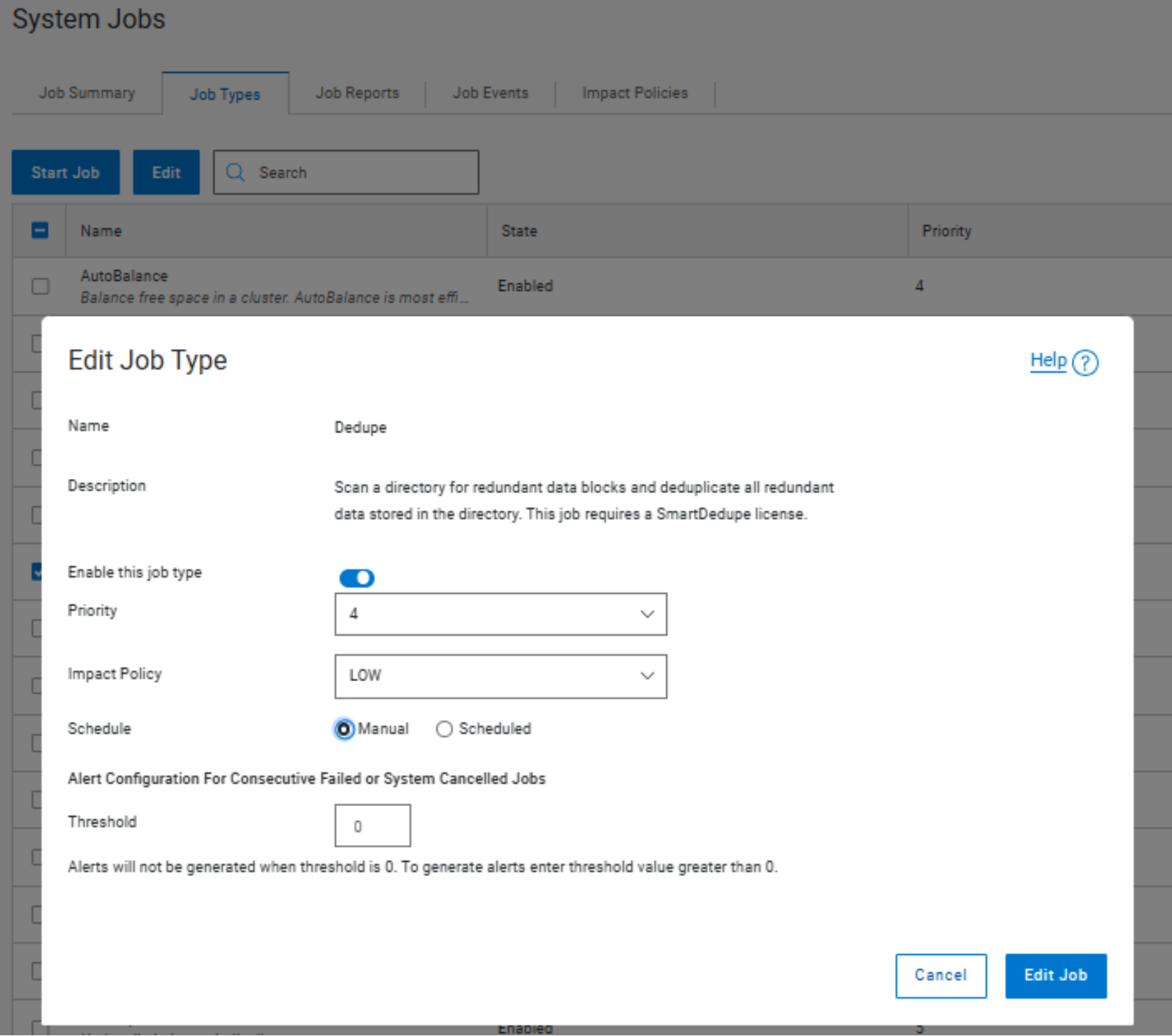The height and width of the screenshot is (1036, 1172).
Task: Select the Manual schedule radio button
Action: point(344,729)
